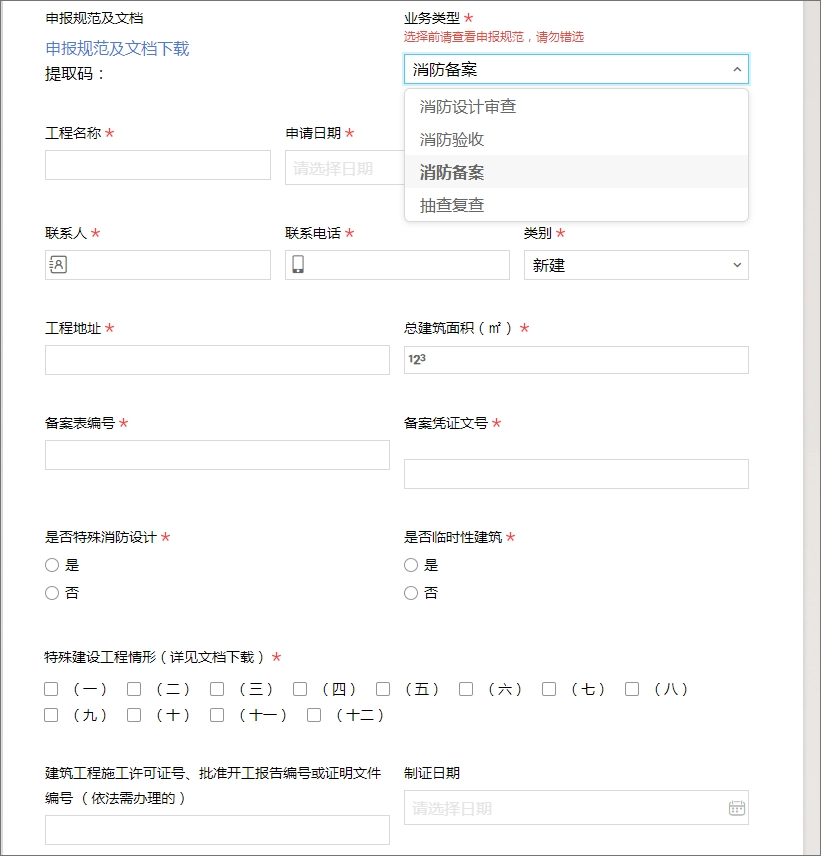Select 抽查复查 from the open list
This screenshot has height=856, width=821.
coord(452,205)
